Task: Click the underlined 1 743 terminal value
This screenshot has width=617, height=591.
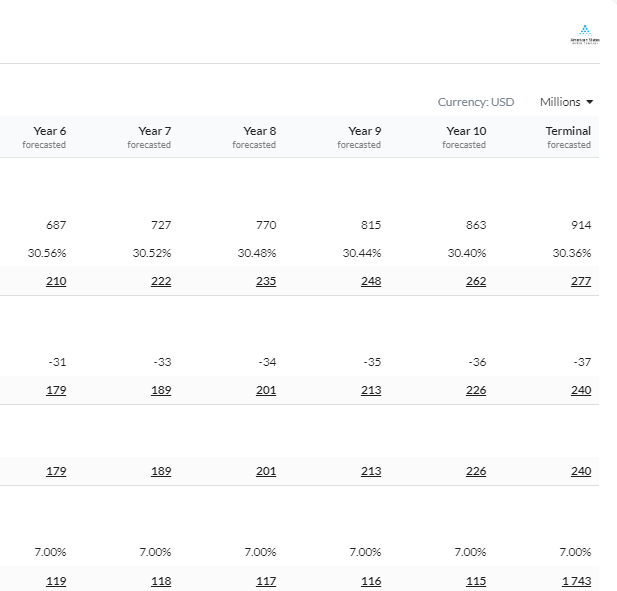Action: 576,581
